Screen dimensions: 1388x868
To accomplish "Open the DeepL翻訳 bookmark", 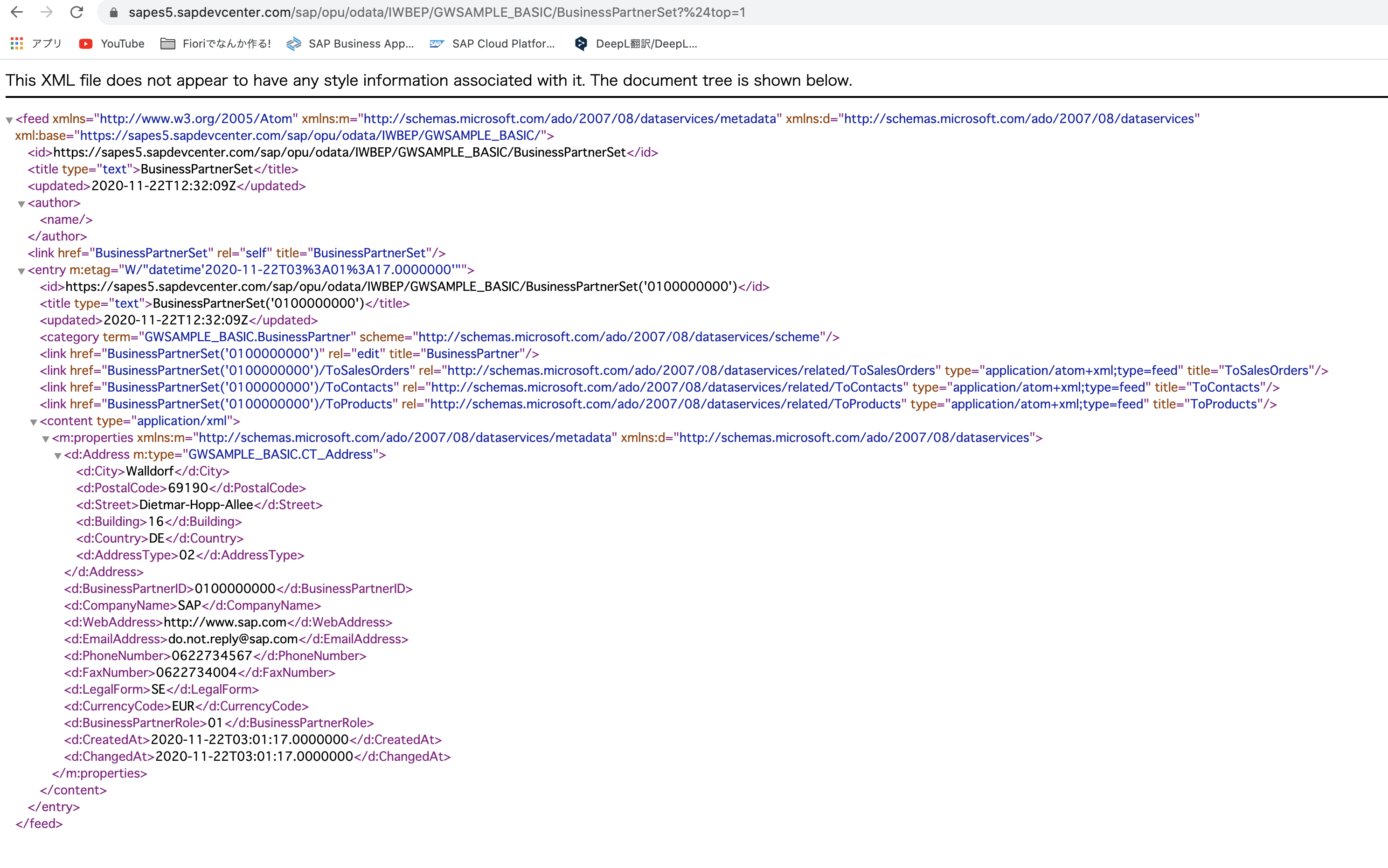I will (643, 44).
